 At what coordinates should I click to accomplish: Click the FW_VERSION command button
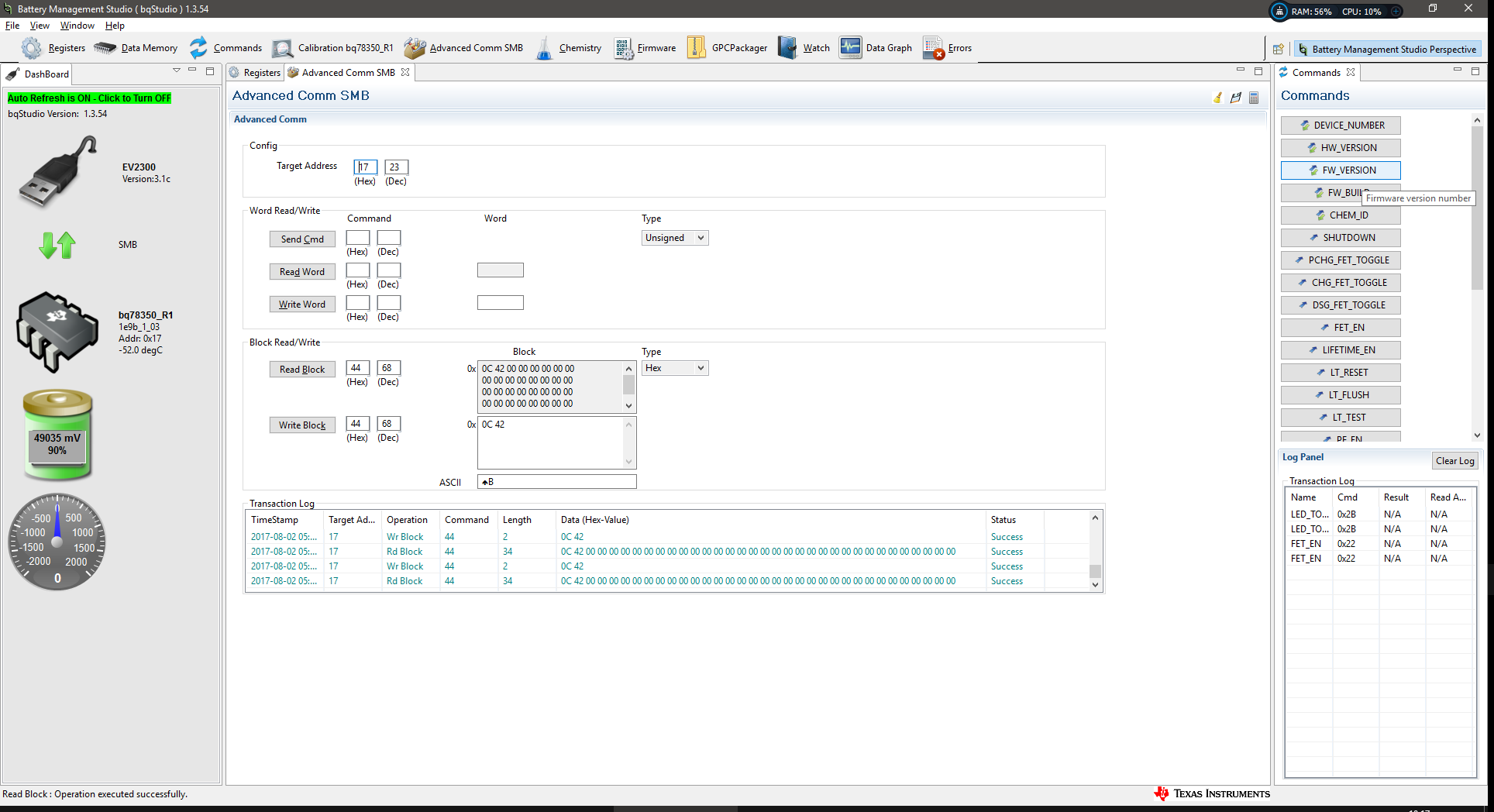(x=1341, y=170)
